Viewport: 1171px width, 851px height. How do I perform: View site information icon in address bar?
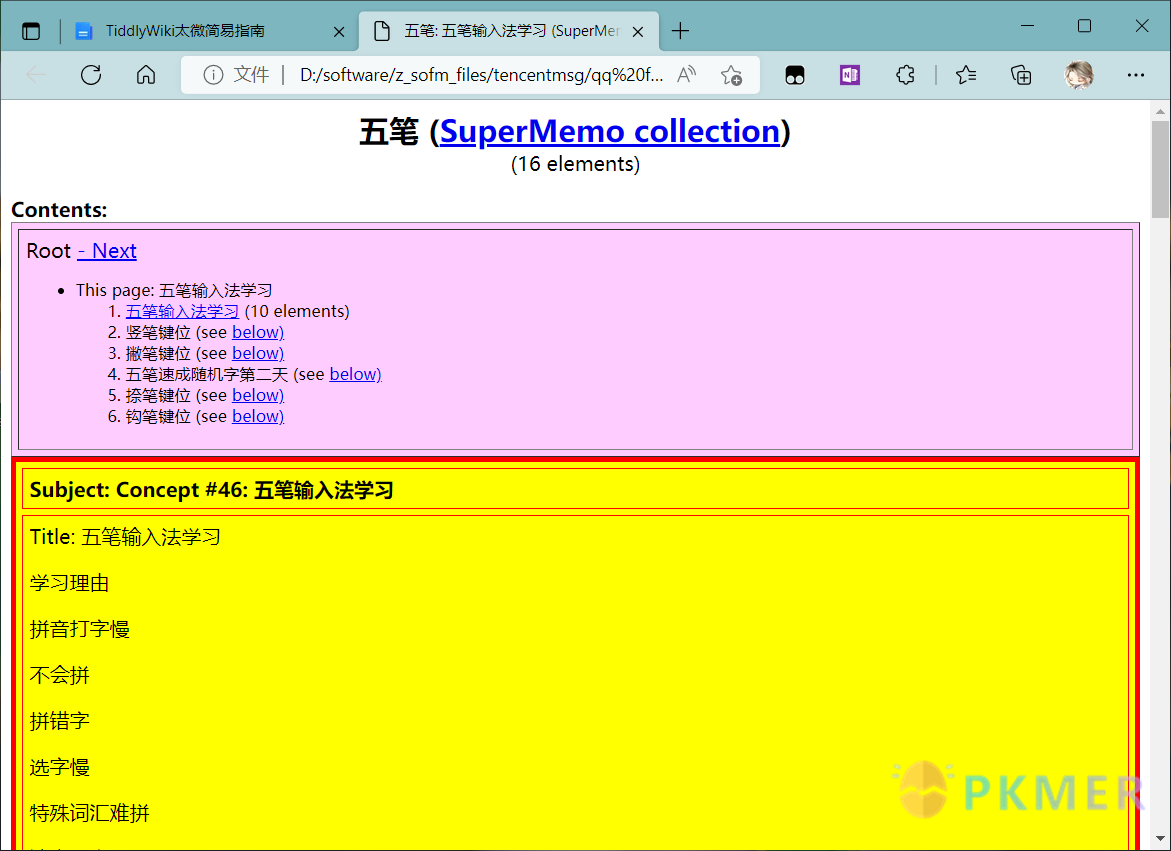click(213, 75)
